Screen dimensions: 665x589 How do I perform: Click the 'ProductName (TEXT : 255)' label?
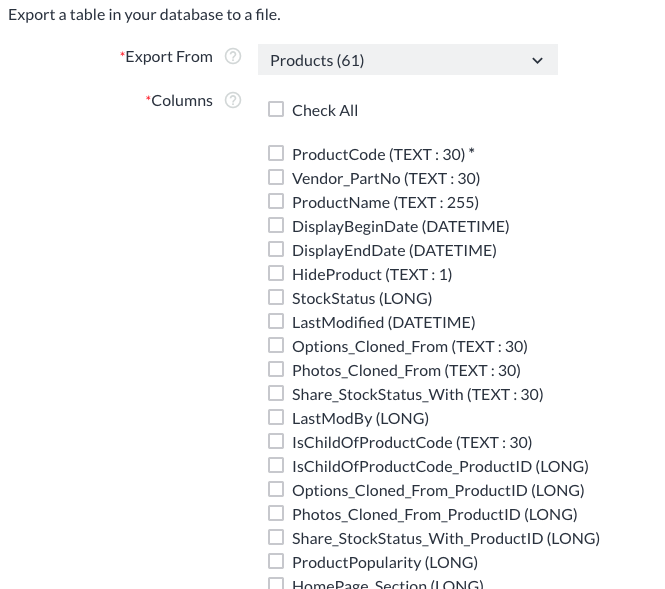pyautogui.click(x=386, y=203)
